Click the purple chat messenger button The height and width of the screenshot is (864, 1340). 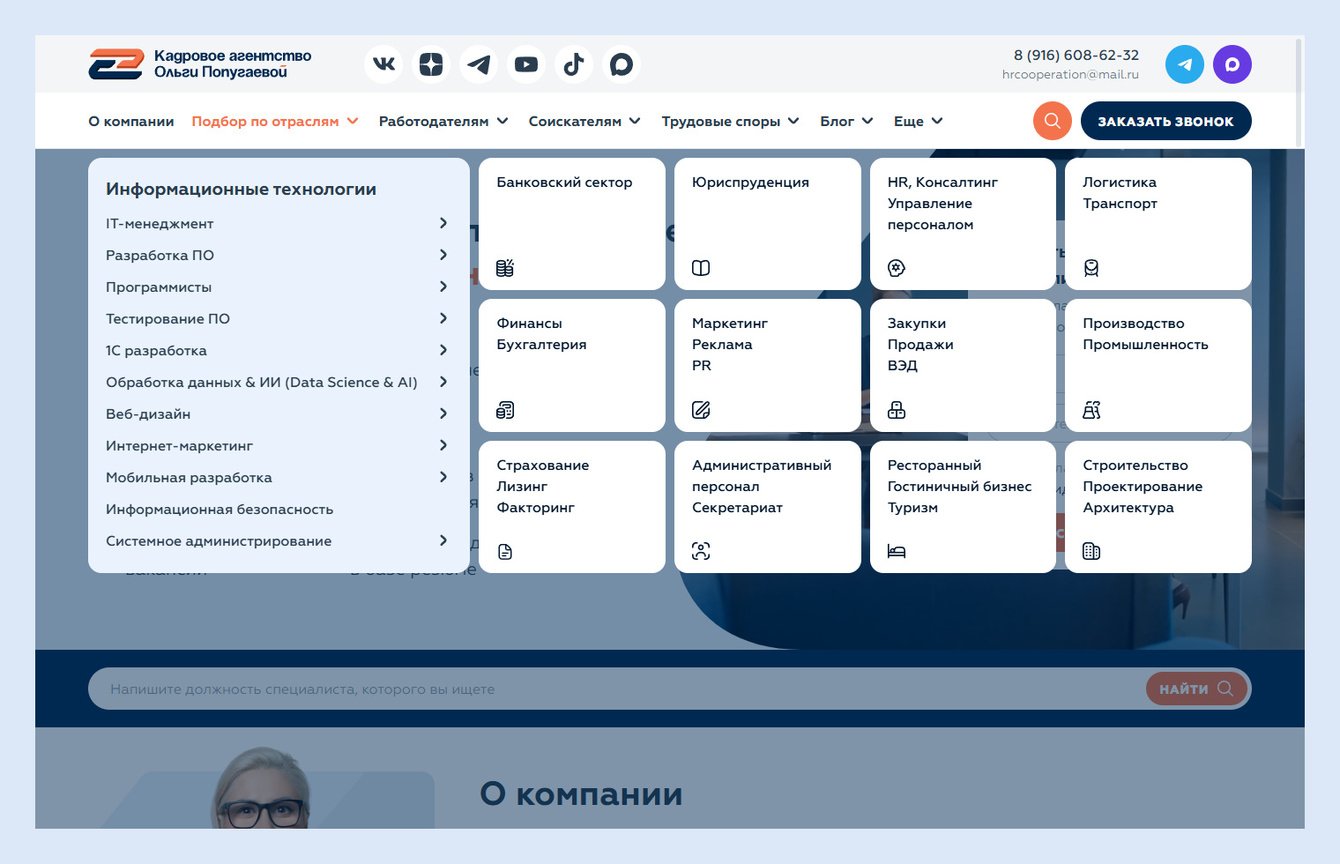click(1232, 65)
